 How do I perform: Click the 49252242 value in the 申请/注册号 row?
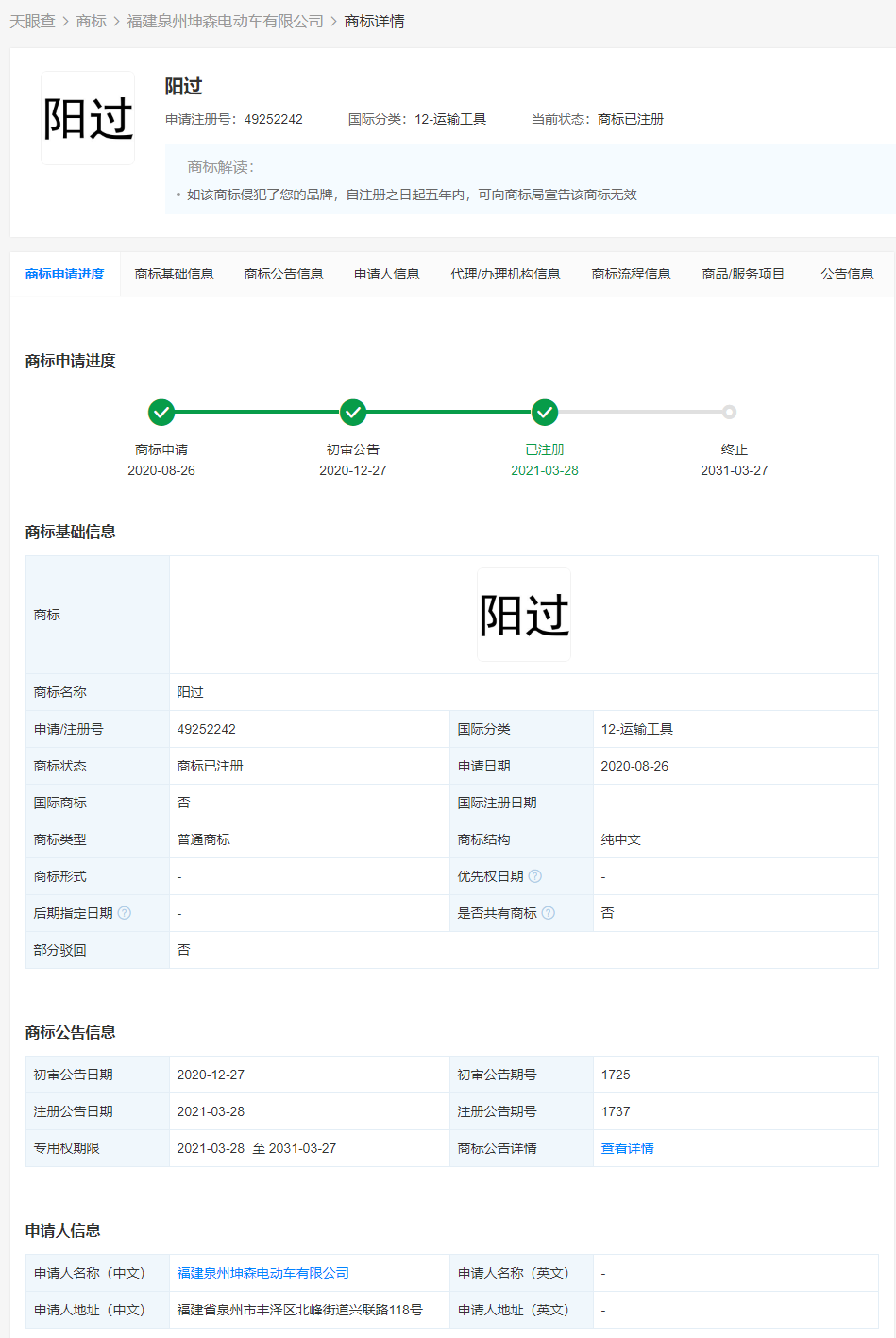tap(207, 729)
